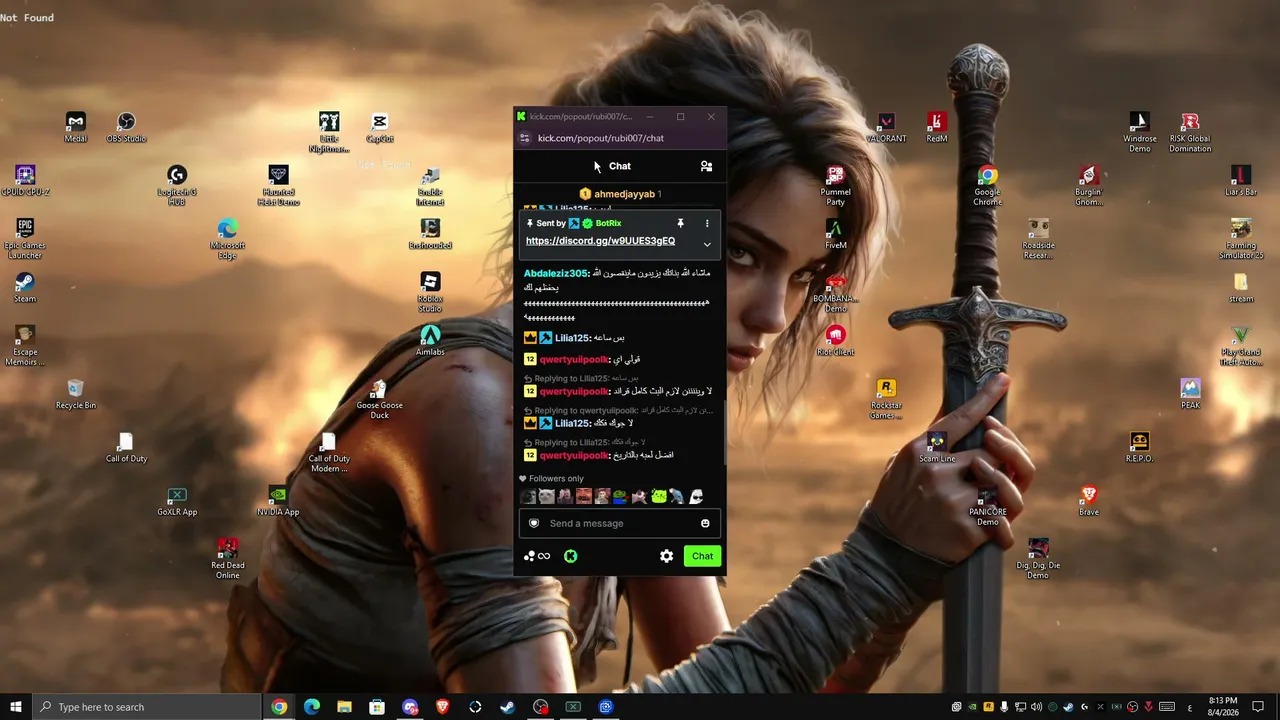The height and width of the screenshot is (720, 1280).
Task: Select the Goose Goose Duck desktop icon
Action: 379,399
